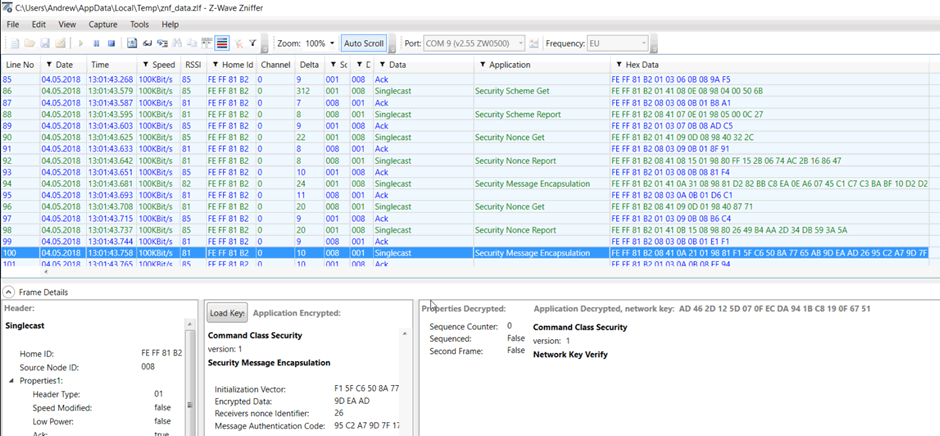
Task: Toggle the Auto Scroll button
Action: [x=363, y=44]
